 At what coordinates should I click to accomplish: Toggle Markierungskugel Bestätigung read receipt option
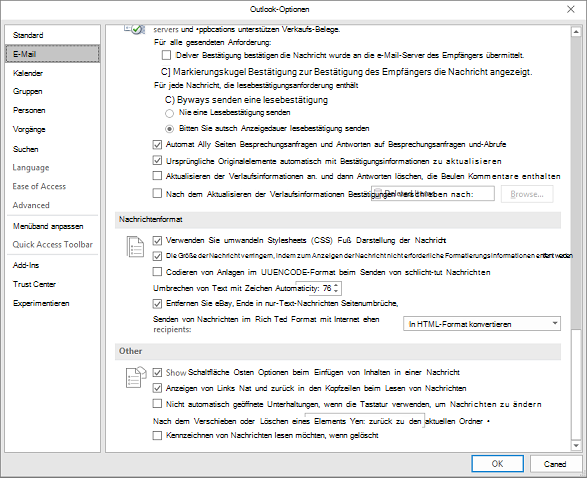[165, 72]
